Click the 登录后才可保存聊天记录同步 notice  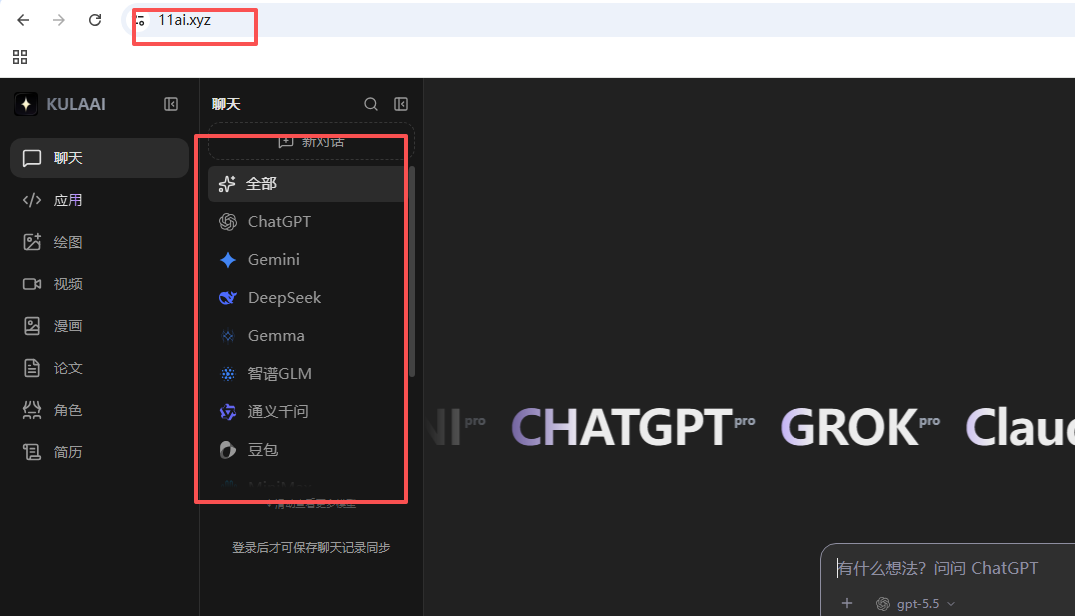(311, 547)
